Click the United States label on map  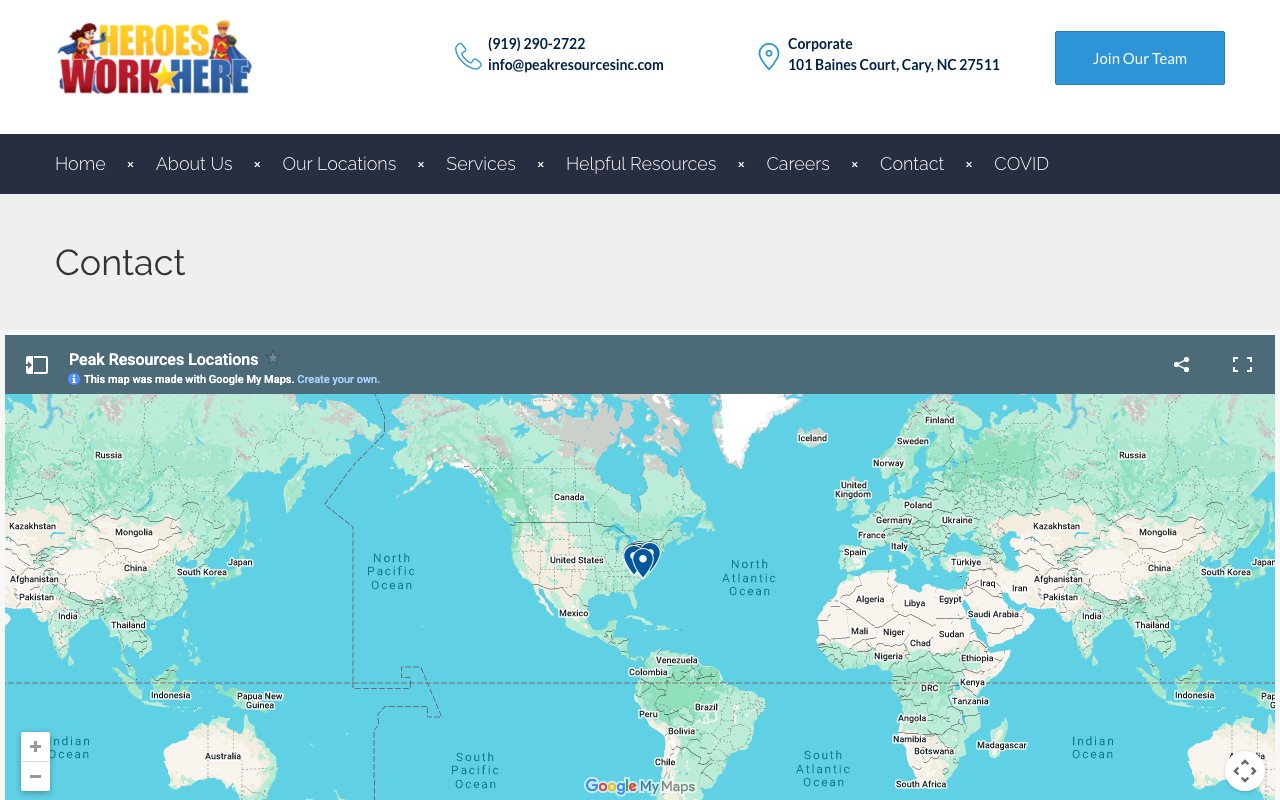[x=577, y=560]
